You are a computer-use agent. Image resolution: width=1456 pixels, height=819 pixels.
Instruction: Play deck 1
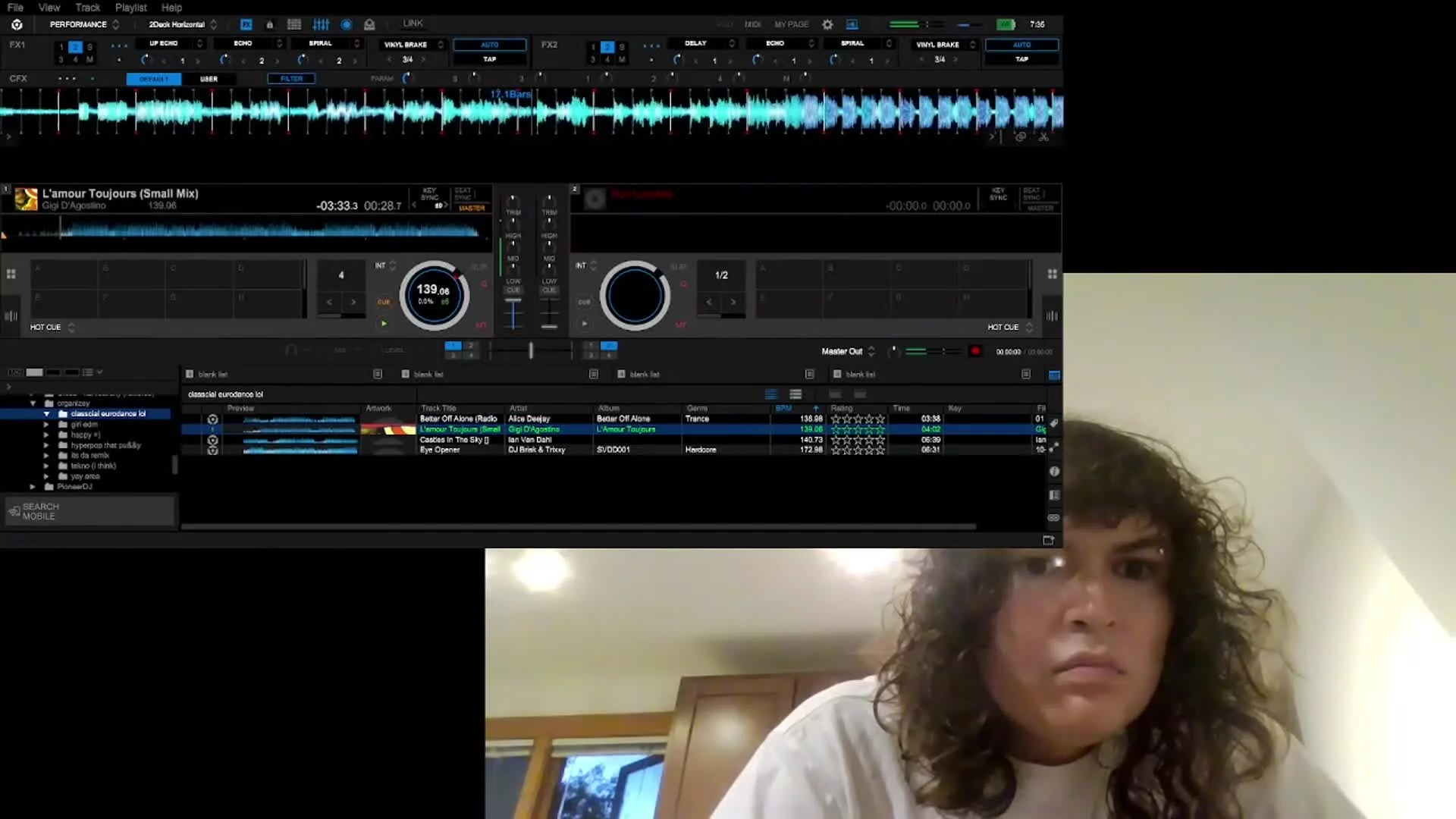[384, 324]
